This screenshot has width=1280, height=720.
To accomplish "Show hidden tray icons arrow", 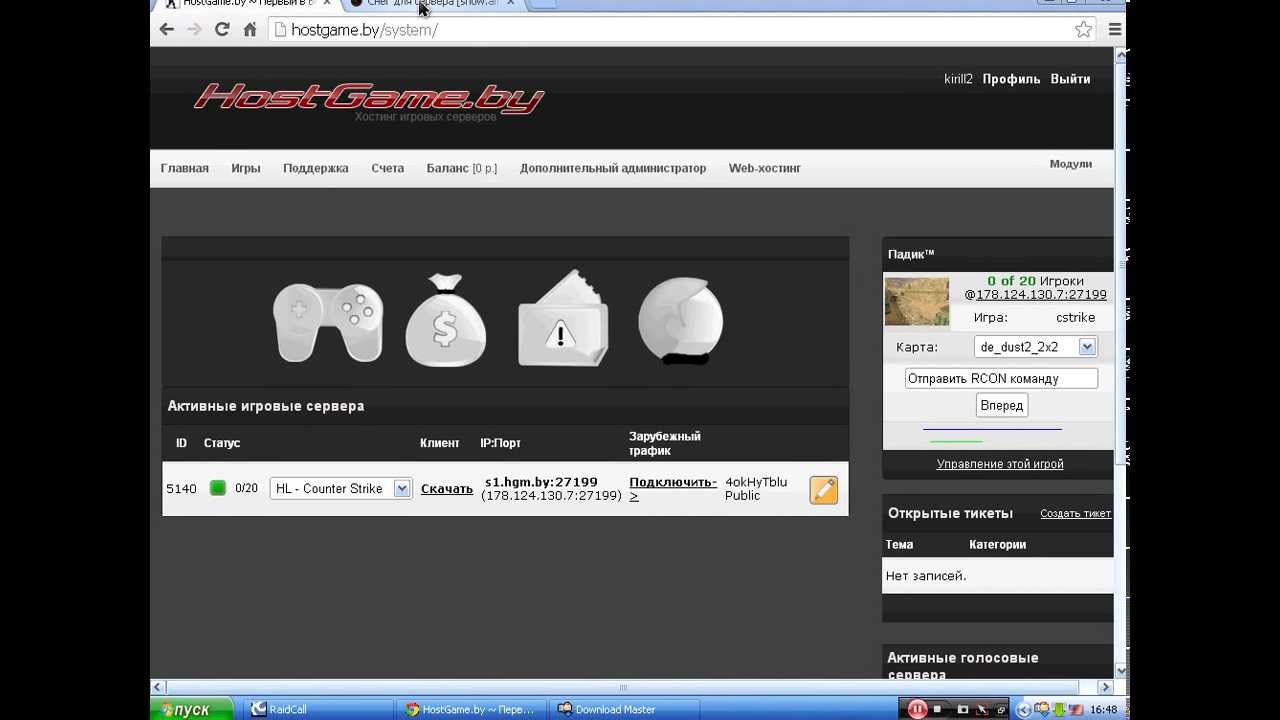I will click(1023, 710).
